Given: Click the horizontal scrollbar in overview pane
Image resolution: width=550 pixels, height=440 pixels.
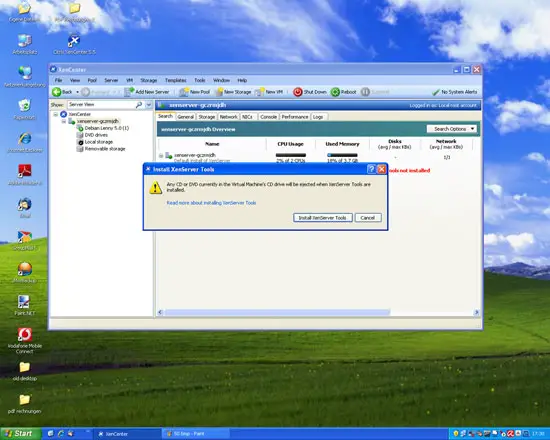Looking at the screenshot, I should 277,312.
